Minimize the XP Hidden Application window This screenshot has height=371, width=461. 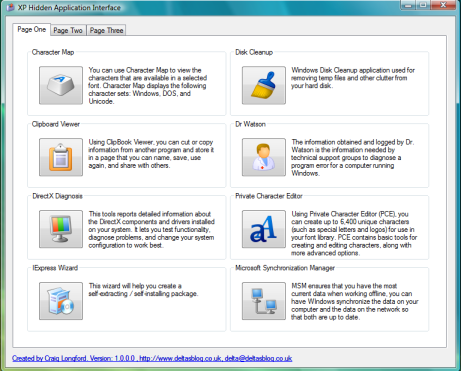coord(409,5)
